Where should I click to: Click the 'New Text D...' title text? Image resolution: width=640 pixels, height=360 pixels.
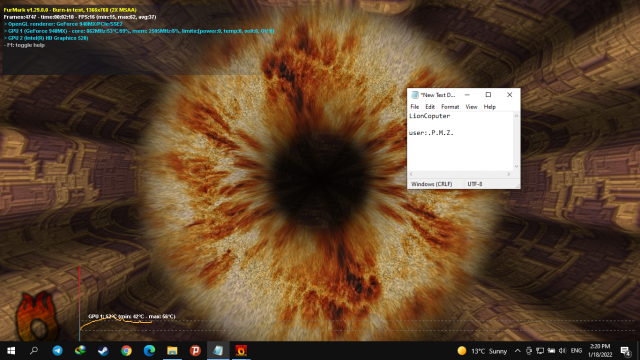click(x=438, y=95)
